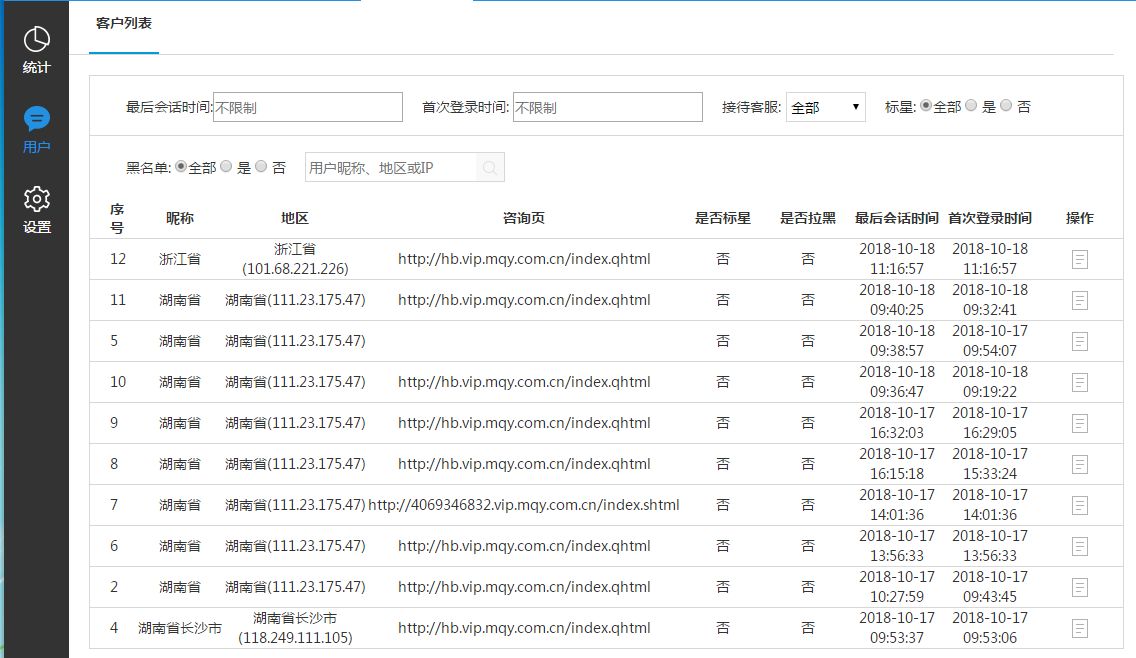Select the 用户 chat bubble sidebar icon

tap(37, 120)
